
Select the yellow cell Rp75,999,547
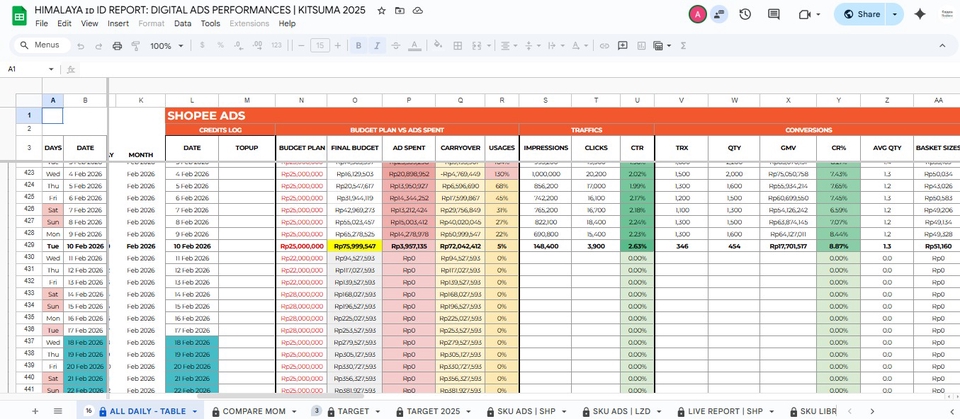click(354, 246)
